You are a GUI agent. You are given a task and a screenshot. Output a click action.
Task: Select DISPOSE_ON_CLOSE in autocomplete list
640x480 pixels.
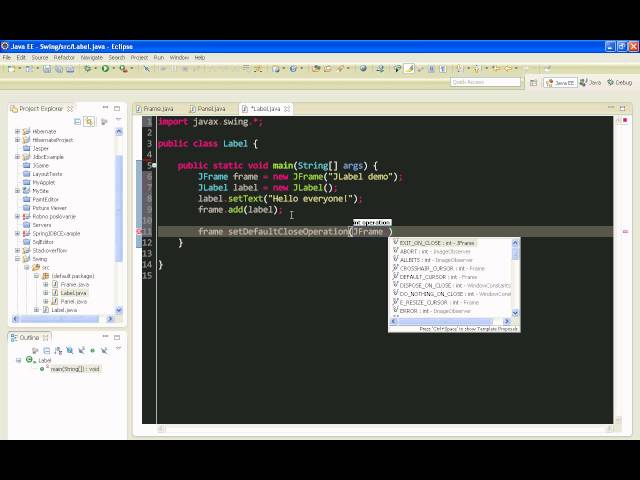tap(451, 285)
